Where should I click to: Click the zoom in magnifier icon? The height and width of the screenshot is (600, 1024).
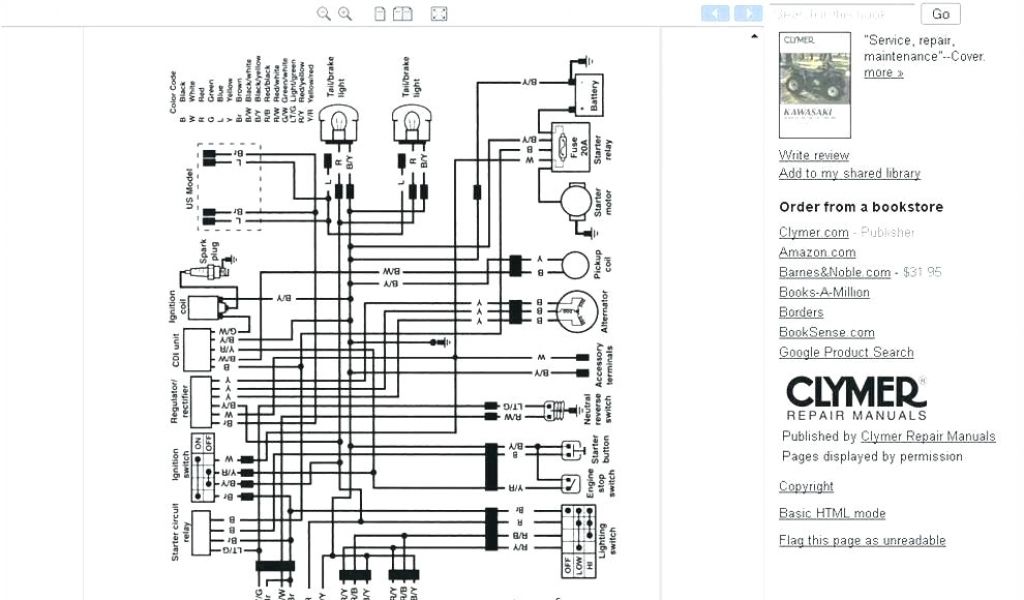point(345,14)
